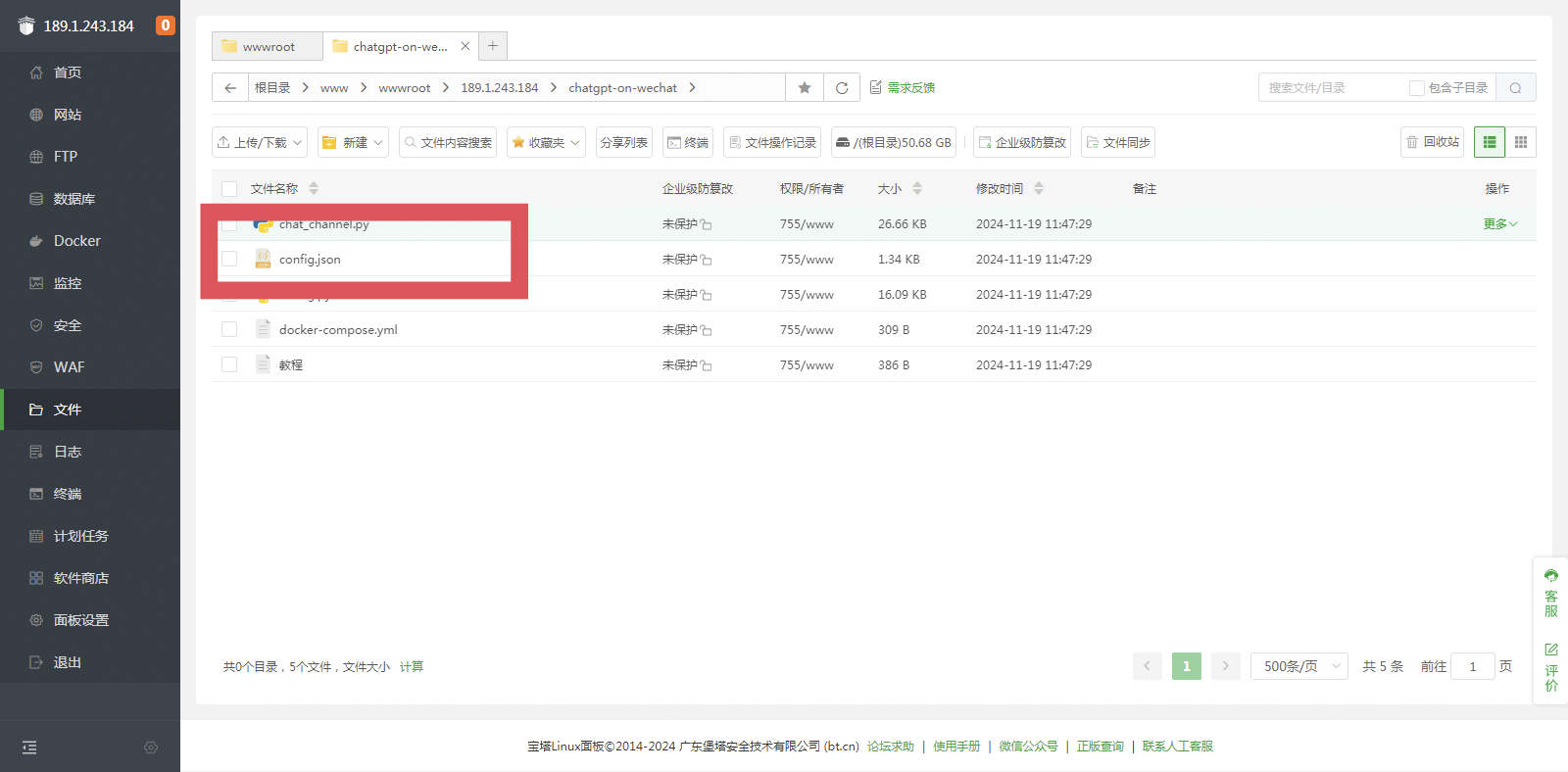Expand chevron after wwwroot breadcrumb
1568x772 pixels.
point(446,87)
